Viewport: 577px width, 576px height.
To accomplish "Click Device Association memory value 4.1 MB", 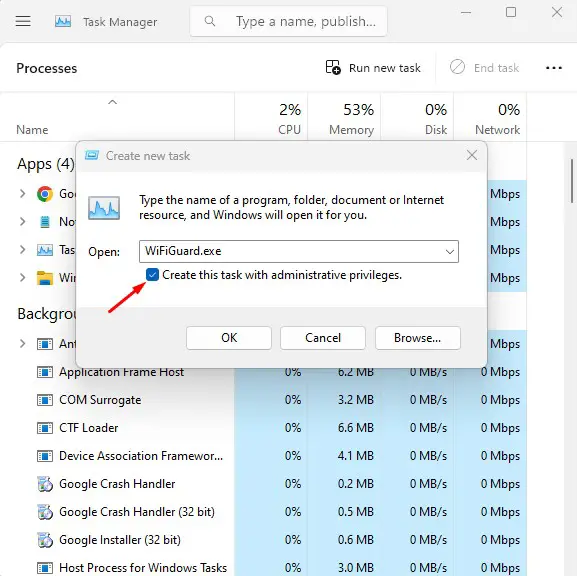I will click(356, 456).
